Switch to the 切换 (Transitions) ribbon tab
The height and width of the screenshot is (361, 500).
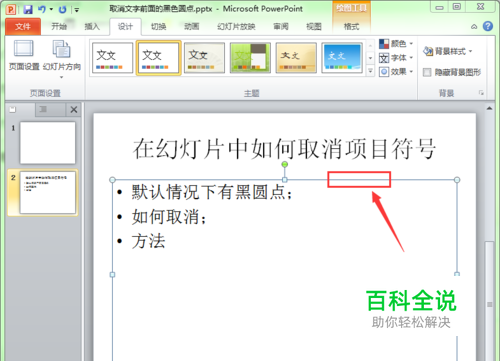[x=159, y=26]
